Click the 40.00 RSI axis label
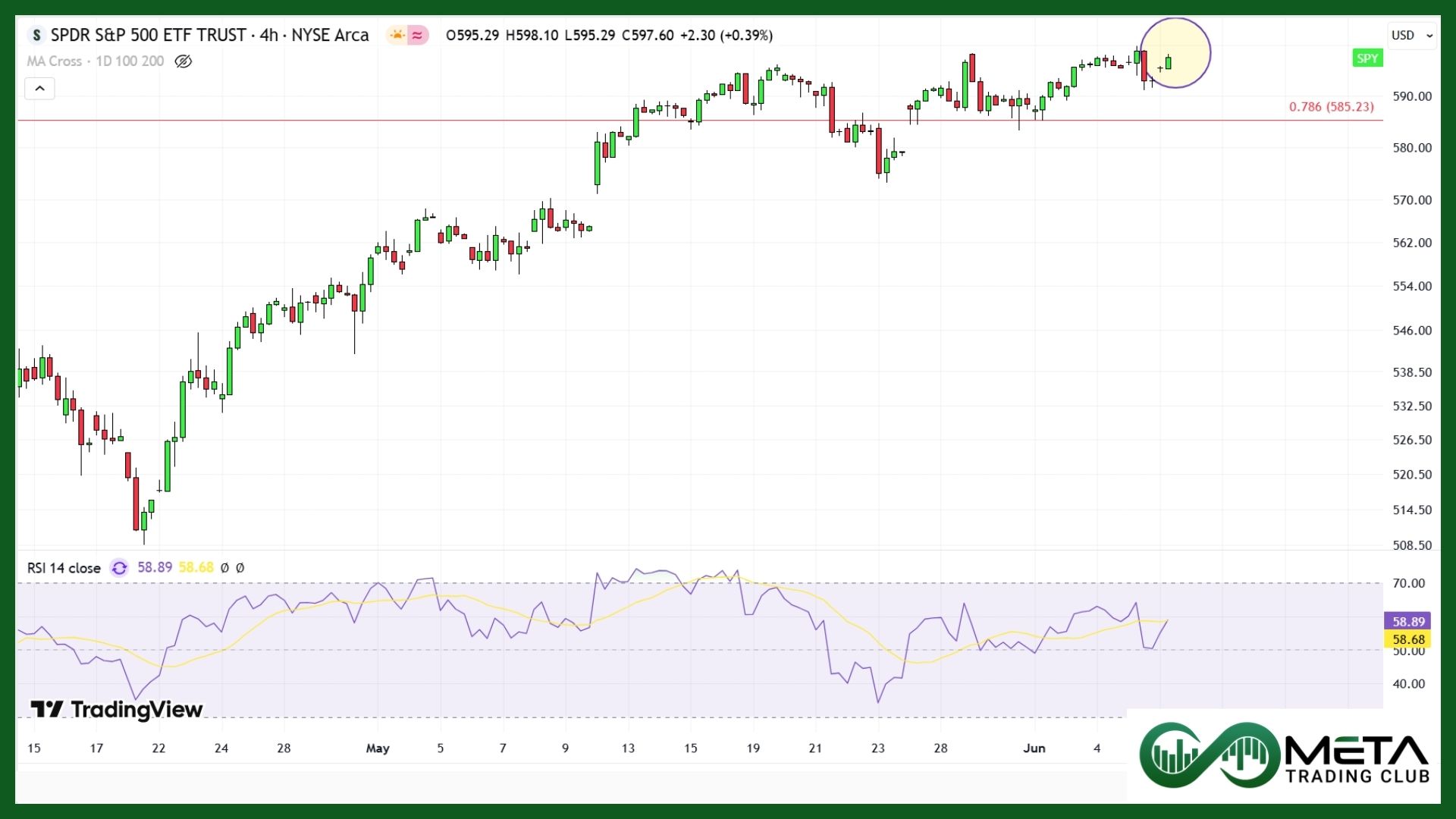This screenshot has width=1456, height=819. 1409,684
